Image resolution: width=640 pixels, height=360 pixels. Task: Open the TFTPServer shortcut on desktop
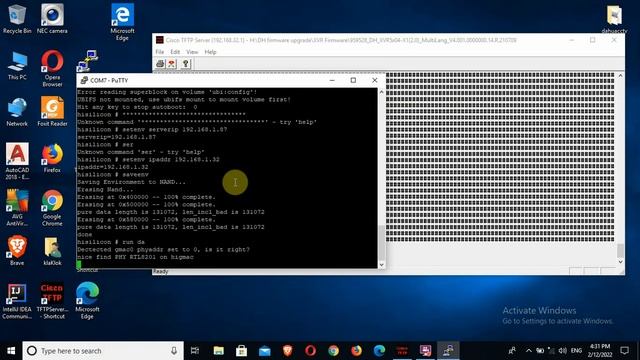[52, 301]
